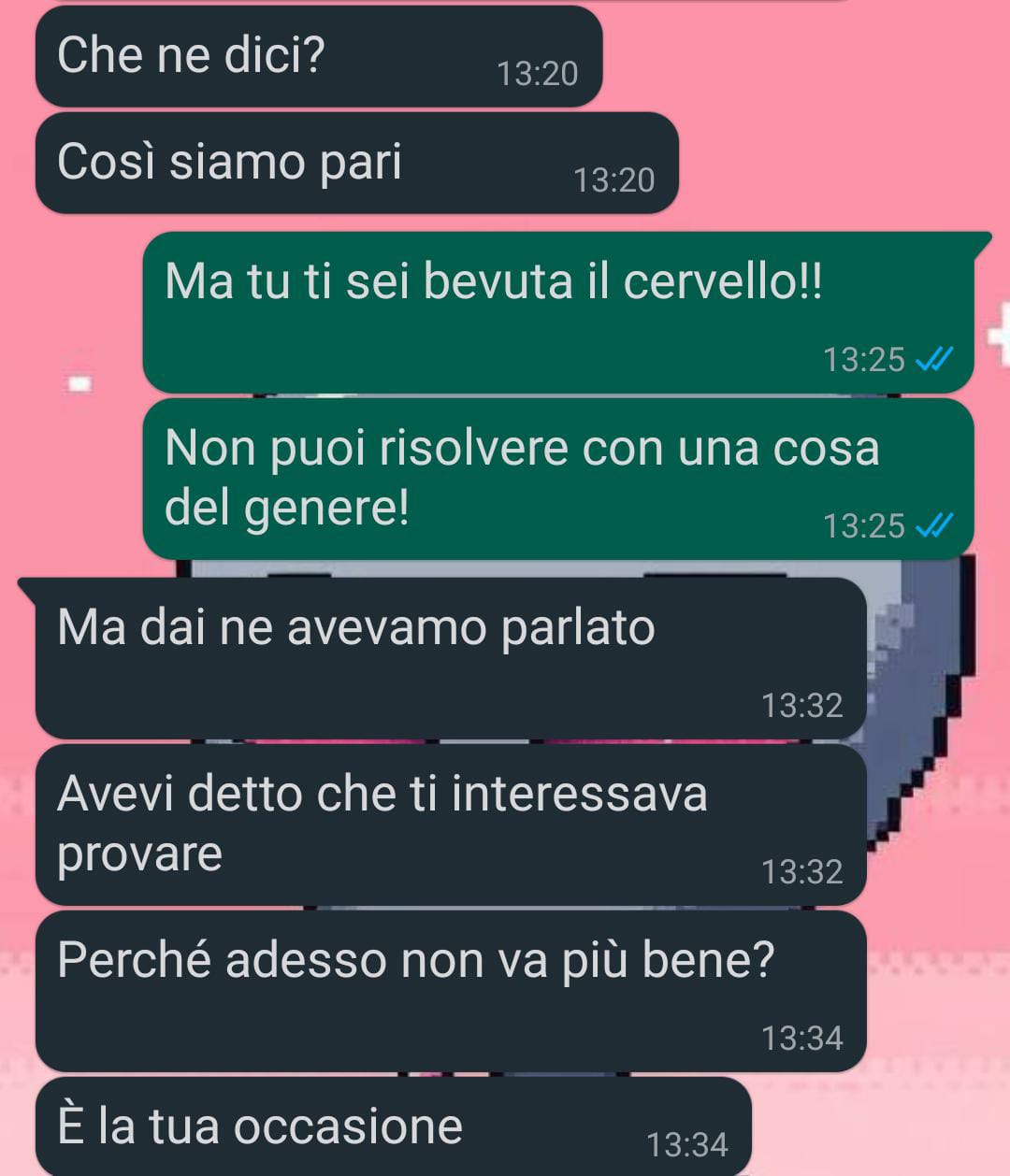Select the 'È la tua occasione' message bubble
The height and width of the screenshot is (1176, 1010).
393,1126
